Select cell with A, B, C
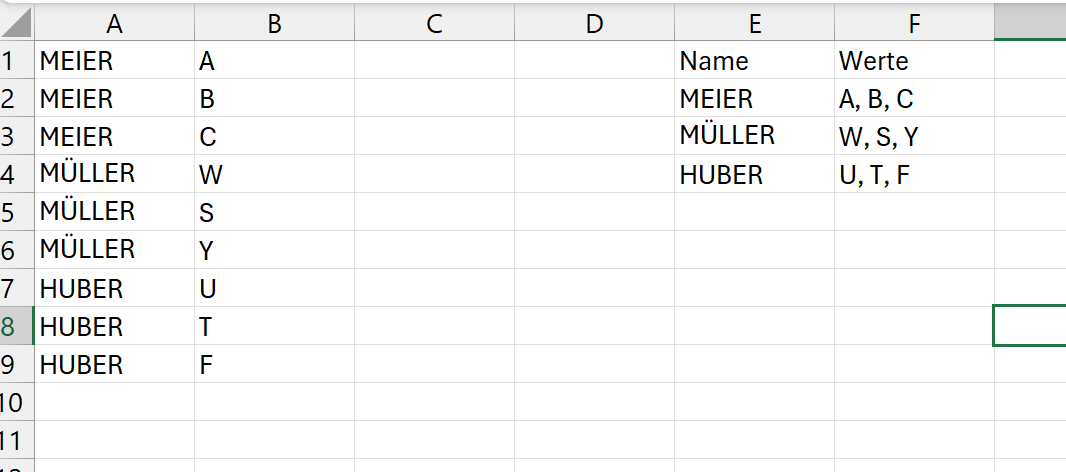This screenshot has width=1066, height=472. tap(914, 98)
